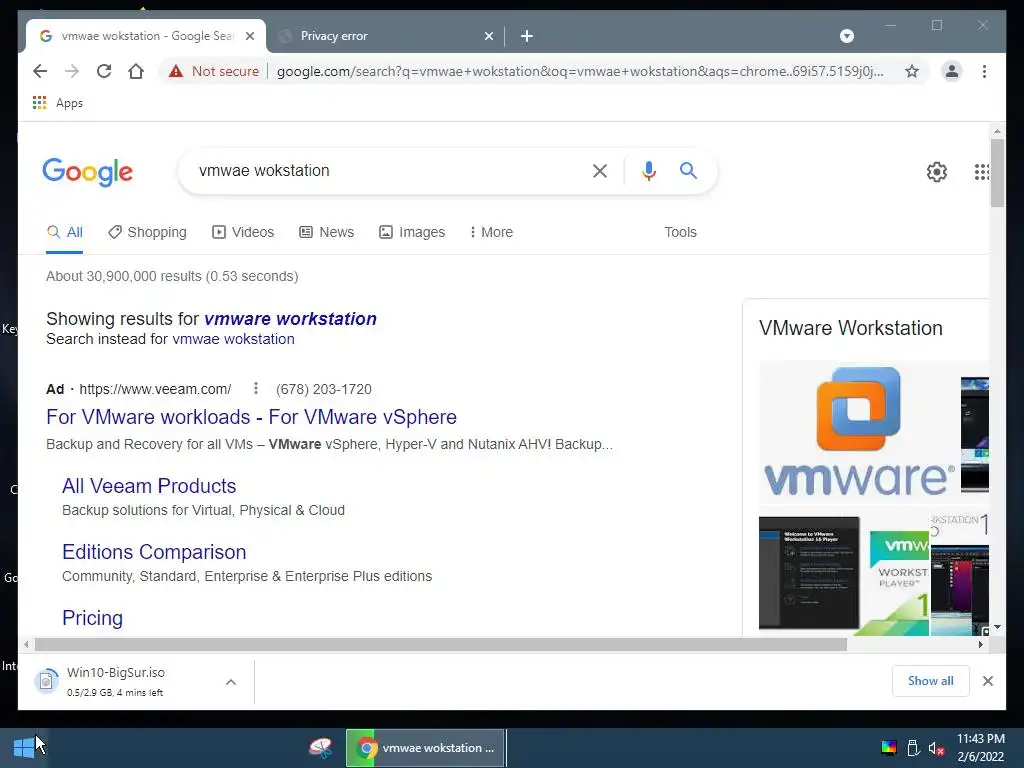Open the Chrome three-dot menu
Screen dimensions: 1024x768
click(x=984, y=71)
